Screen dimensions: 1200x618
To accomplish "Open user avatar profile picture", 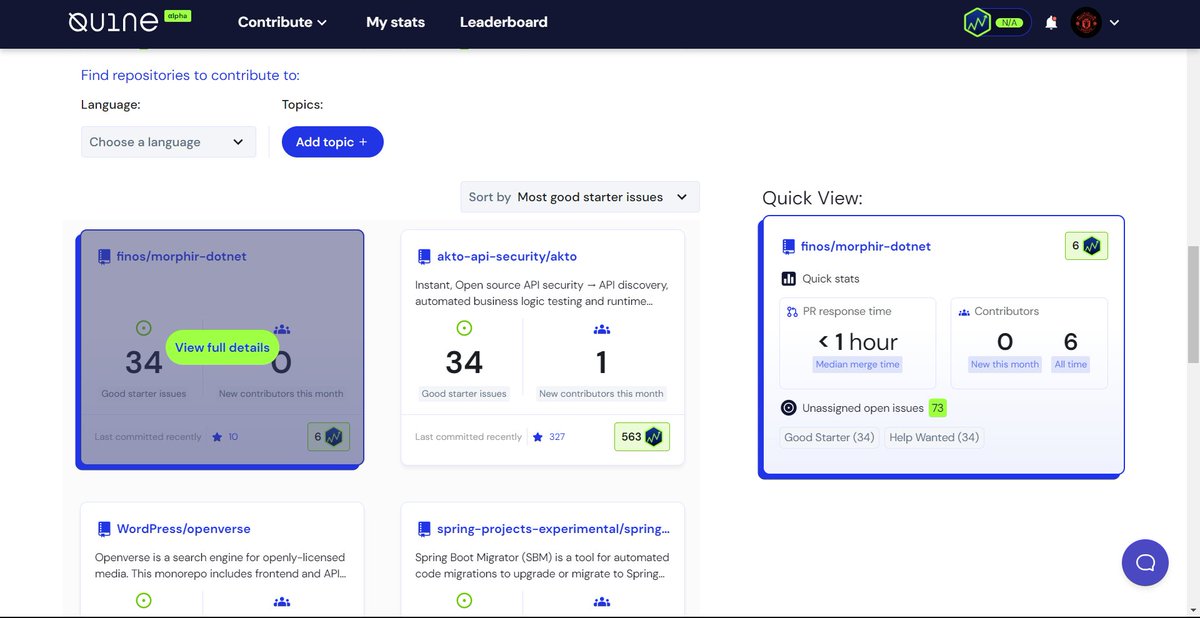I will click(x=1086, y=23).
